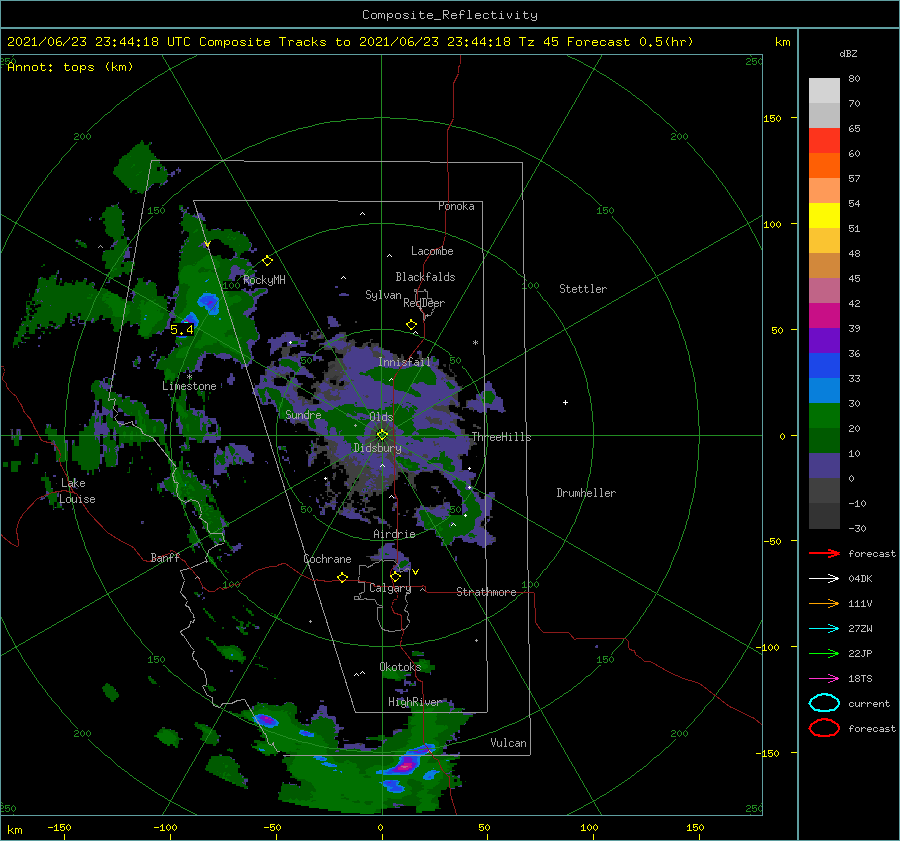900x841 pixels.
Task: Pick the bright green 20-30 dBZ swatch
Action: [x=824, y=416]
